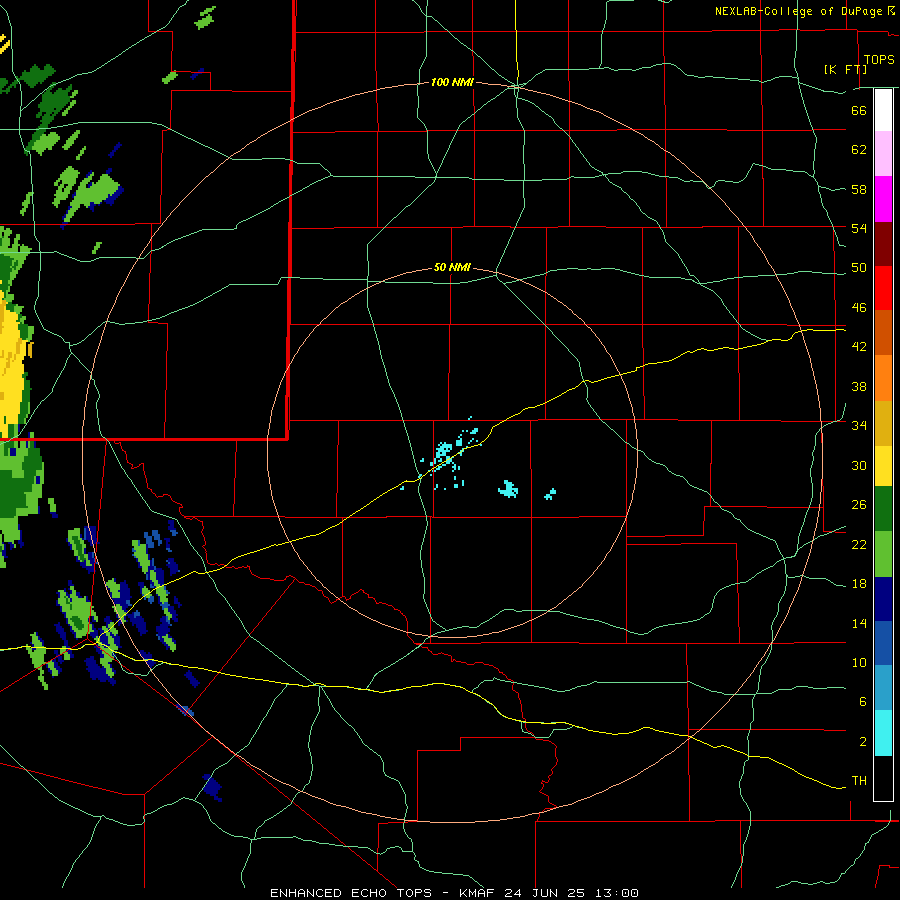Screen dimensions: 900x900
Task: Click the dark blue echo near bottom-left roads
Action: pyautogui.click(x=212, y=788)
